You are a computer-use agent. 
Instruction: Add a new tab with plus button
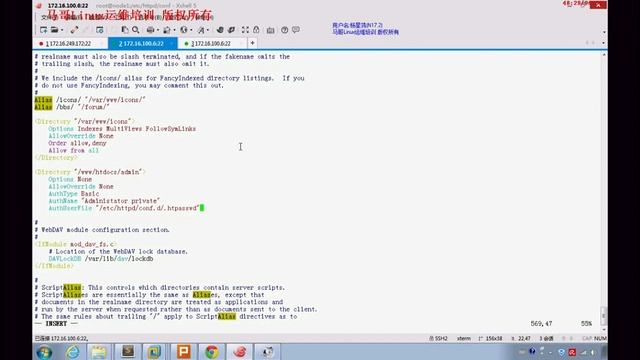click(252, 43)
